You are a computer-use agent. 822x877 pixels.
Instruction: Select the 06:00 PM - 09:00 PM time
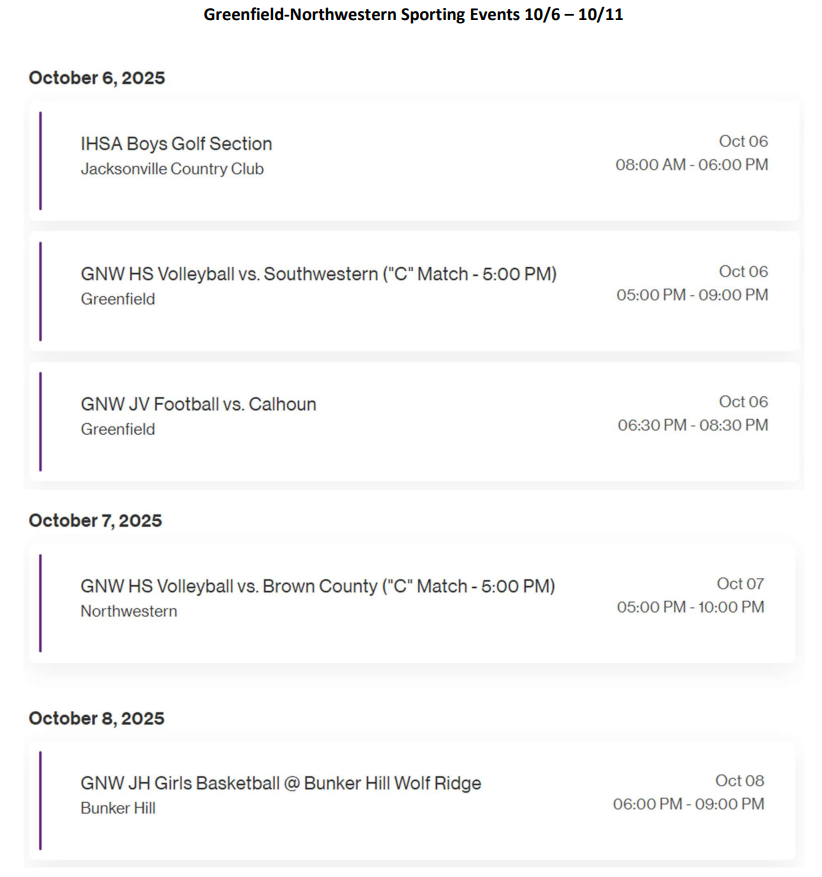[x=688, y=804]
